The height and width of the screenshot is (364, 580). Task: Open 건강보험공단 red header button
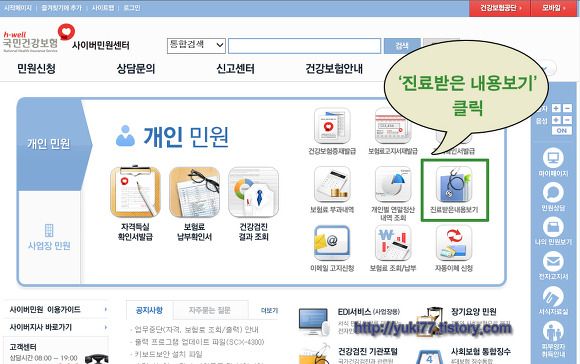pos(500,8)
